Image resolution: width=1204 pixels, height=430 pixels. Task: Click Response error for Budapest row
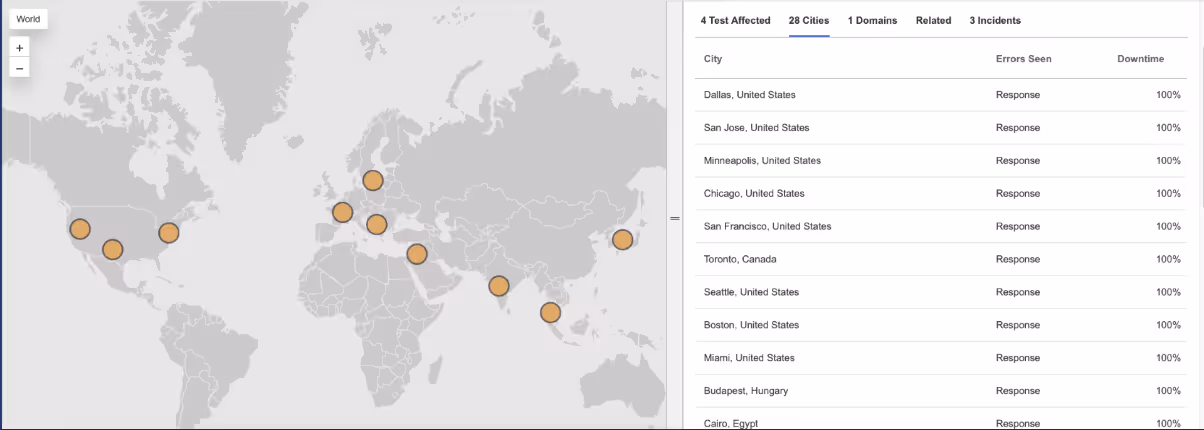tap(1017, 391)
